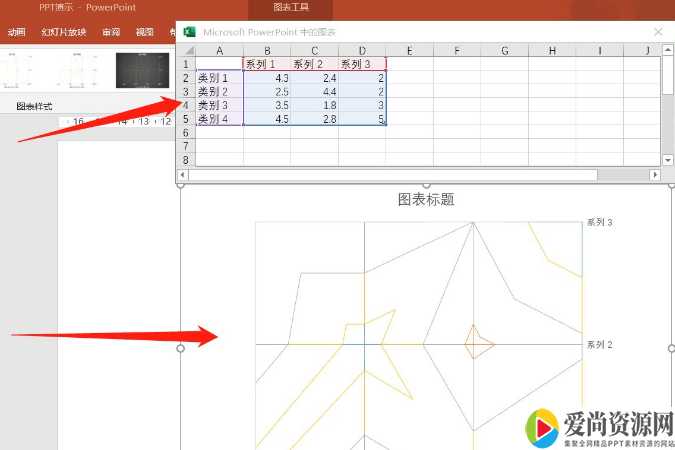The width and height of the screenshot is (675, 450).
Task: Click the select-all corner of the spreadsheet
Action: coord(187,50)
